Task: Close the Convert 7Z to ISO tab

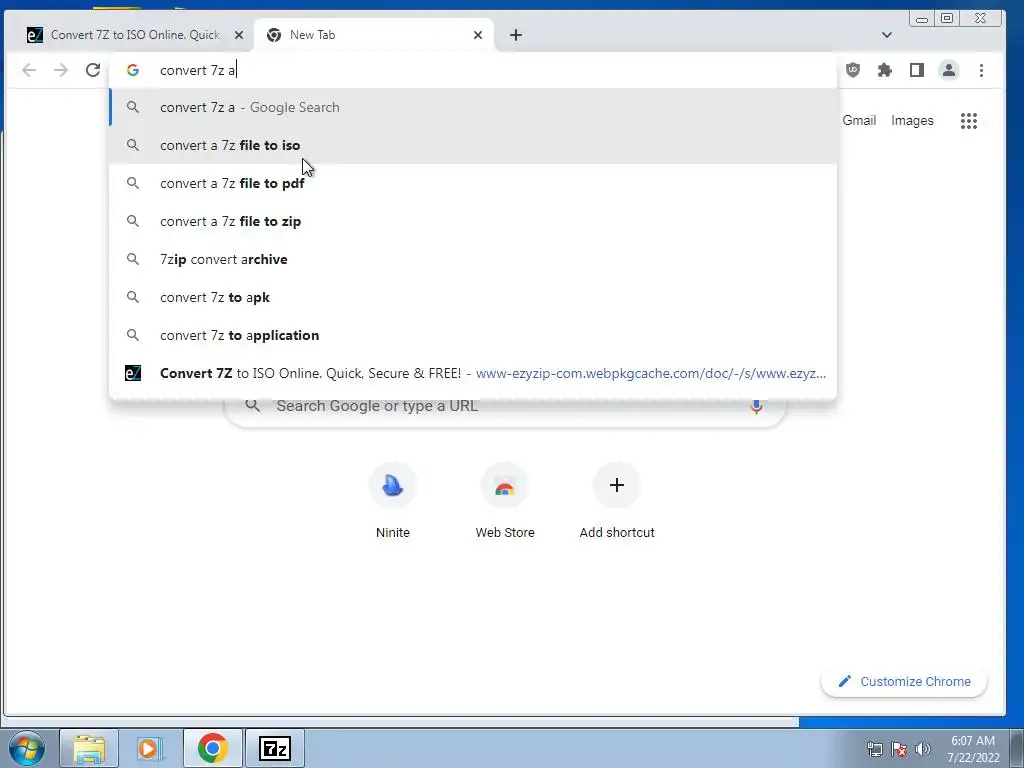Action: pyautogui.click(x=239, y=35)
